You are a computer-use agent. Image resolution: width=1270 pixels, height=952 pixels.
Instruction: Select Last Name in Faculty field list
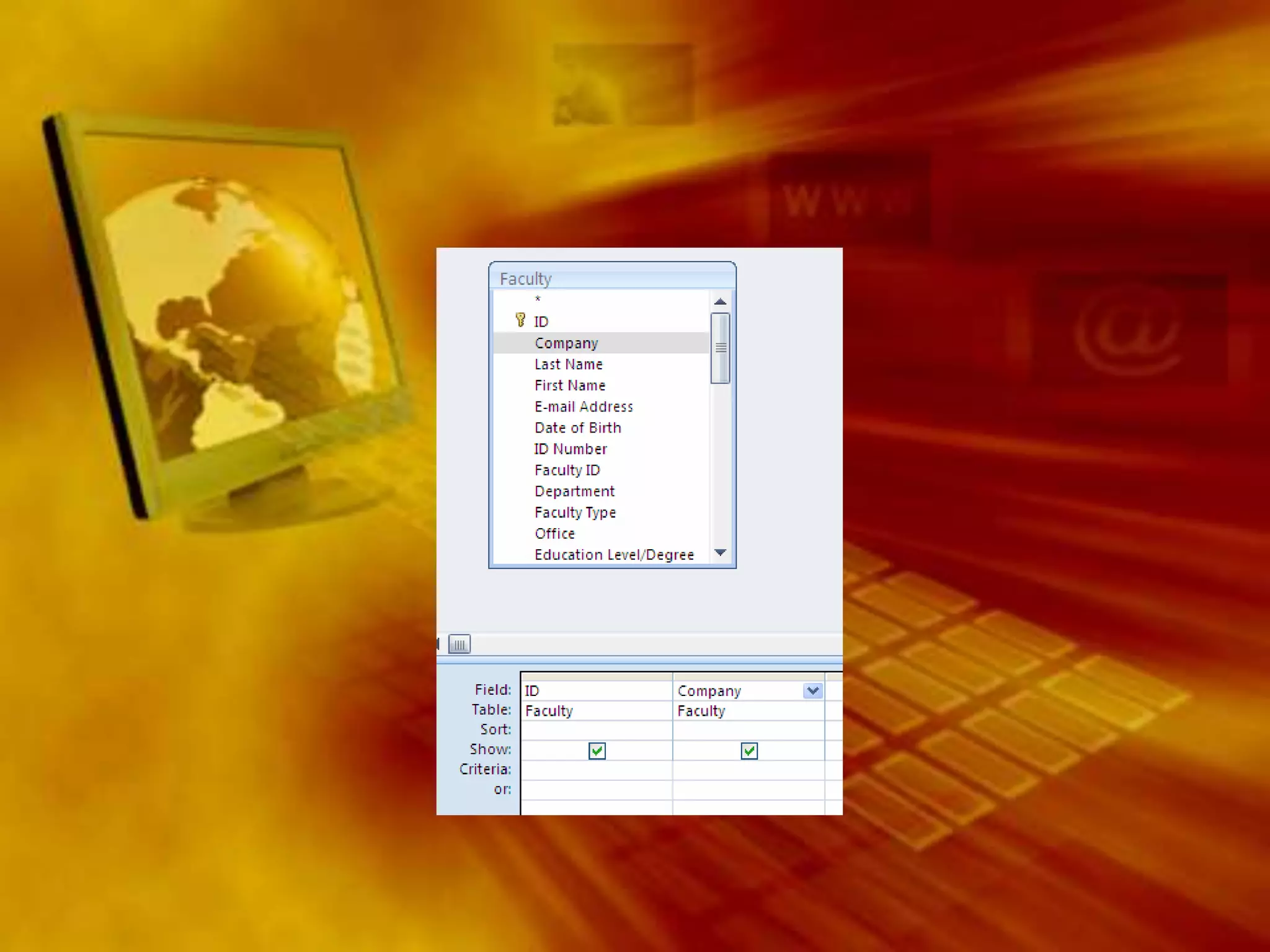569,364
